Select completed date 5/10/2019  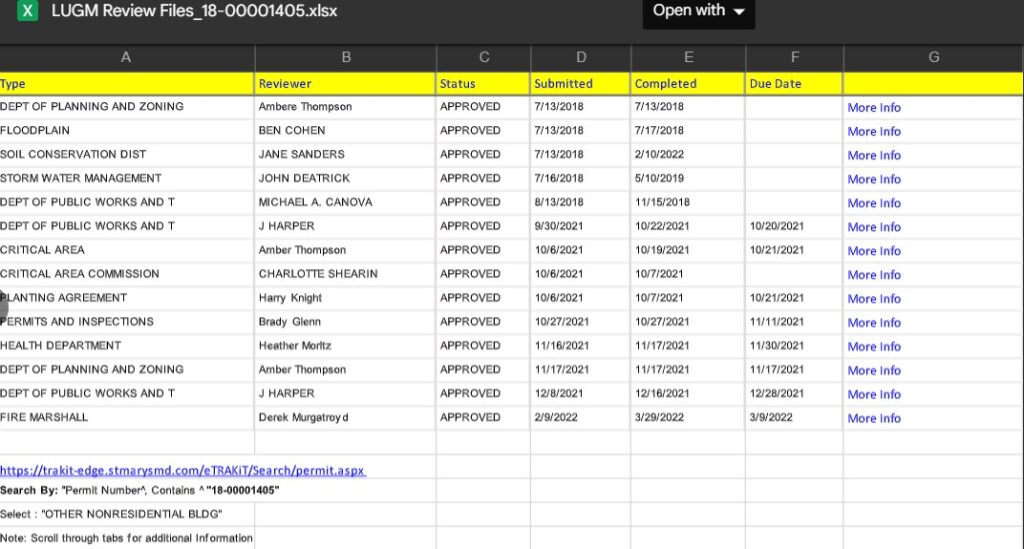point(688,178)
